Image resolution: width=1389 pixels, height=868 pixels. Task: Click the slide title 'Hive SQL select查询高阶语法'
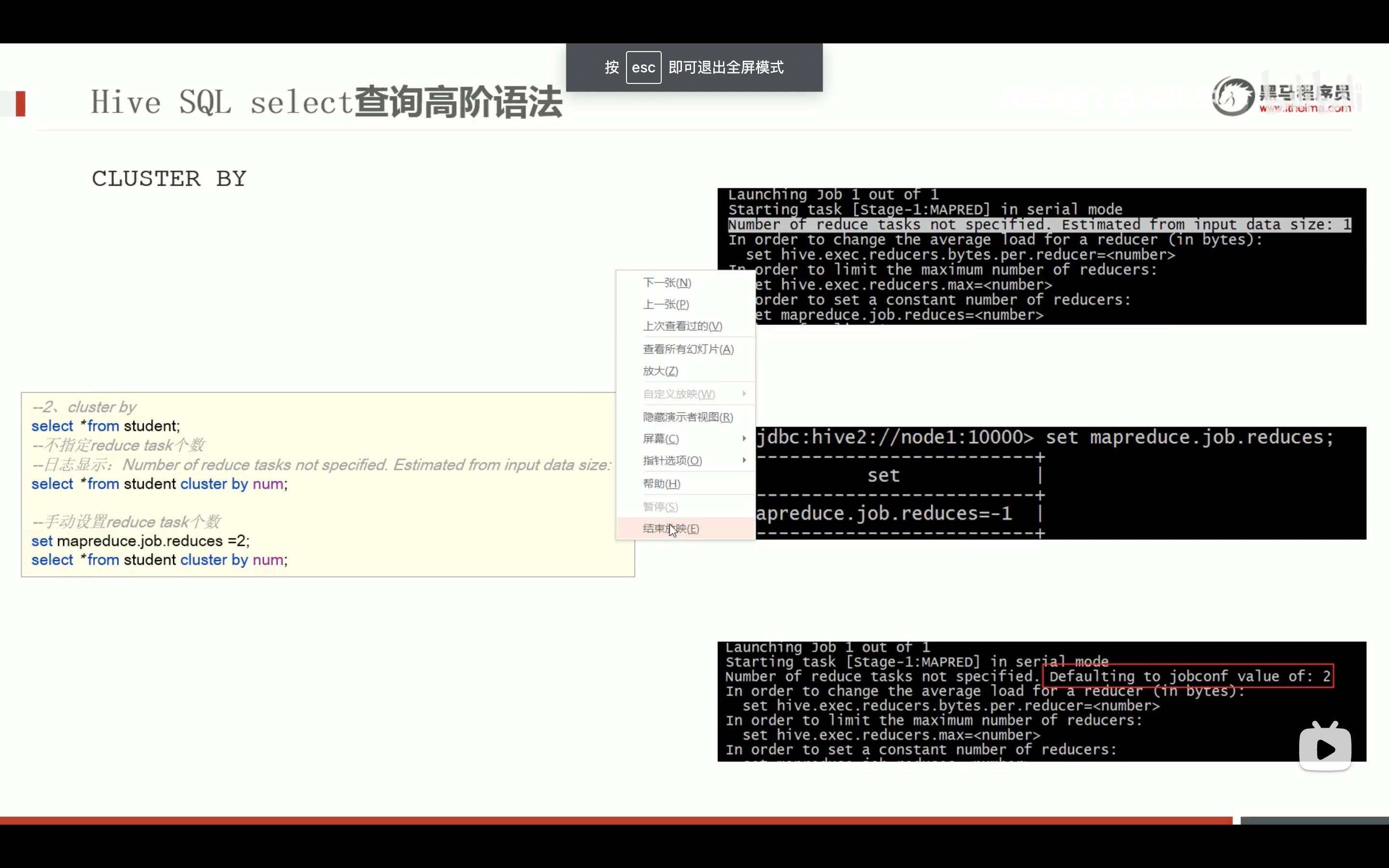326,102
